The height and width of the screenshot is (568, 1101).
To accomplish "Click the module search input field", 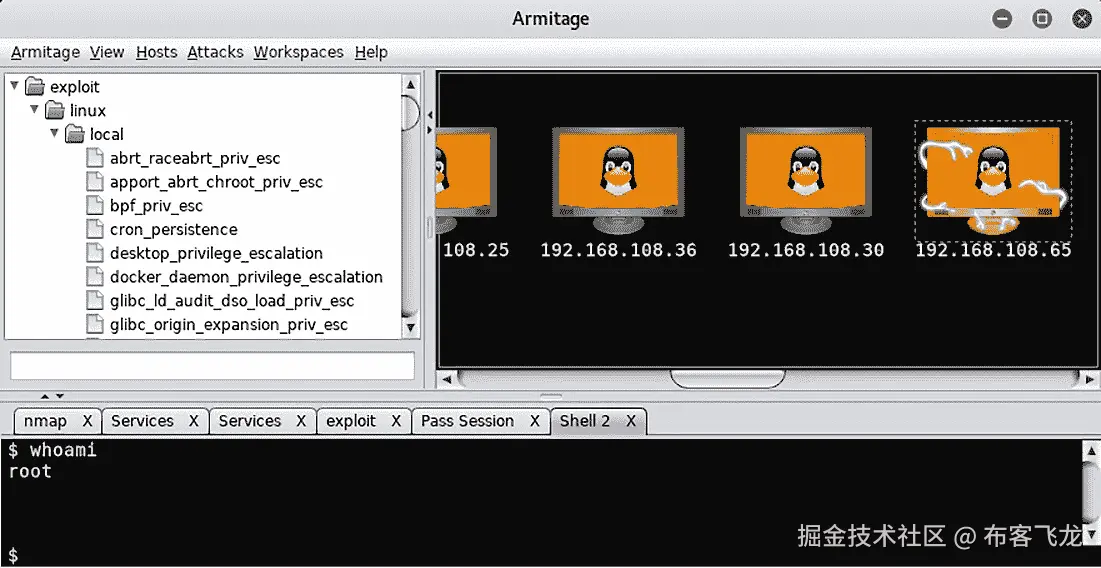I will click(212, 366).
